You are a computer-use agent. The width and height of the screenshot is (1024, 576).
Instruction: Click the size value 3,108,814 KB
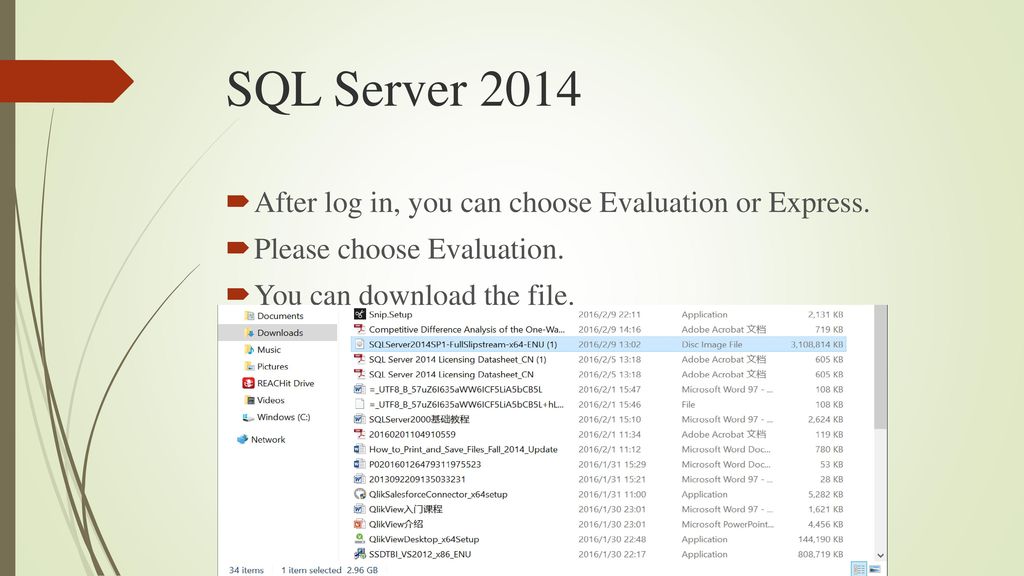(x=816, y=344)
